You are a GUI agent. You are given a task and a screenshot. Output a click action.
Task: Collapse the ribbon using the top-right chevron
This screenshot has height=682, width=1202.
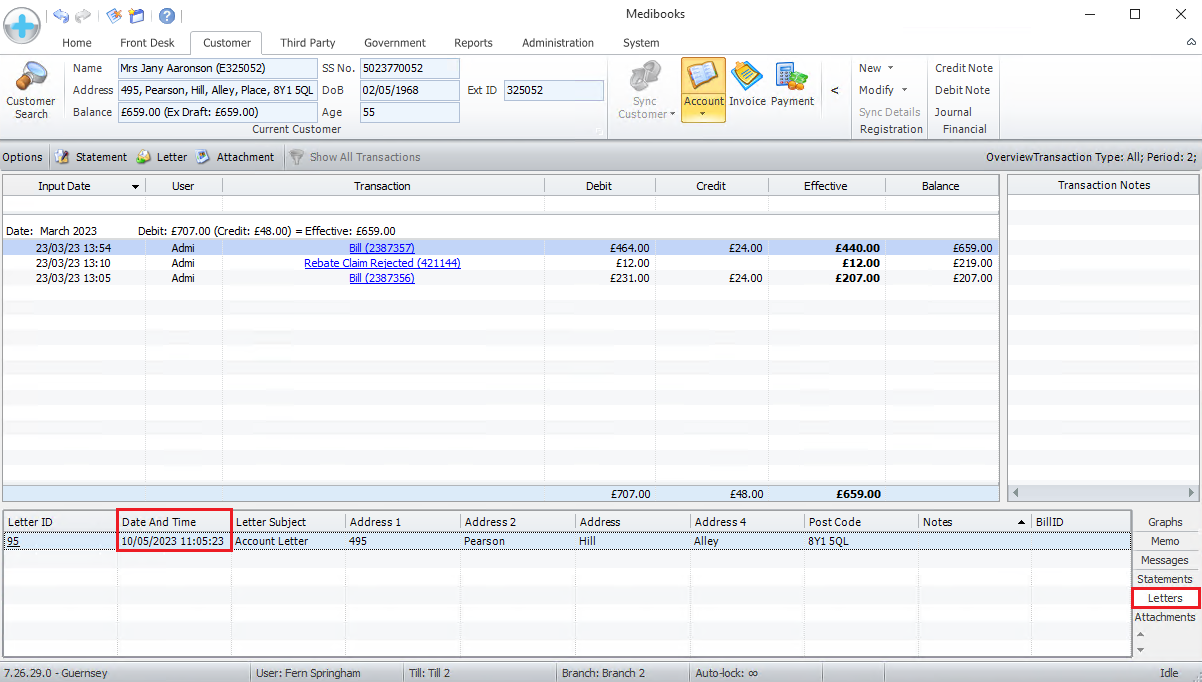1190,43
